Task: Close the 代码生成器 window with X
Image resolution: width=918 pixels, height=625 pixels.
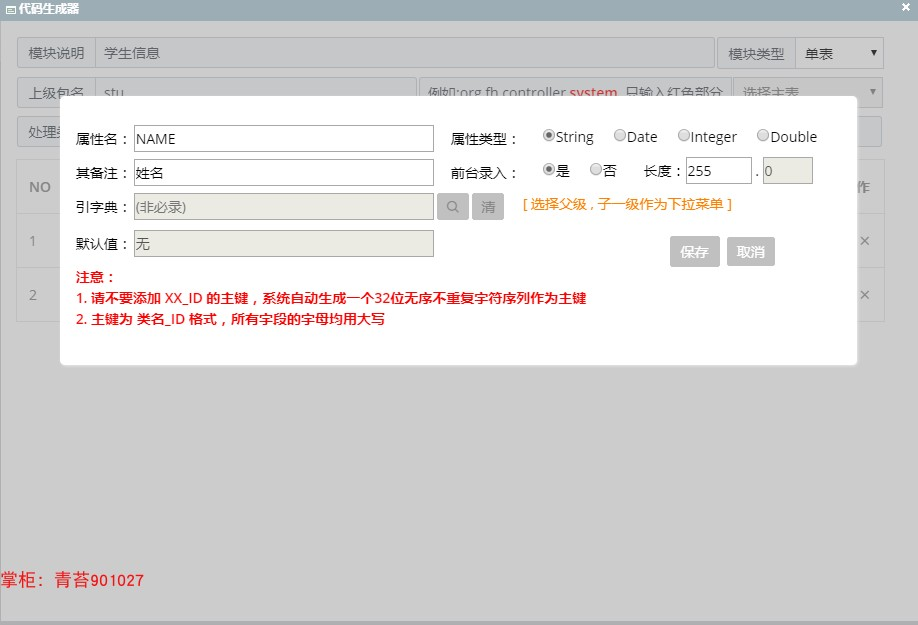Action: 906,7
